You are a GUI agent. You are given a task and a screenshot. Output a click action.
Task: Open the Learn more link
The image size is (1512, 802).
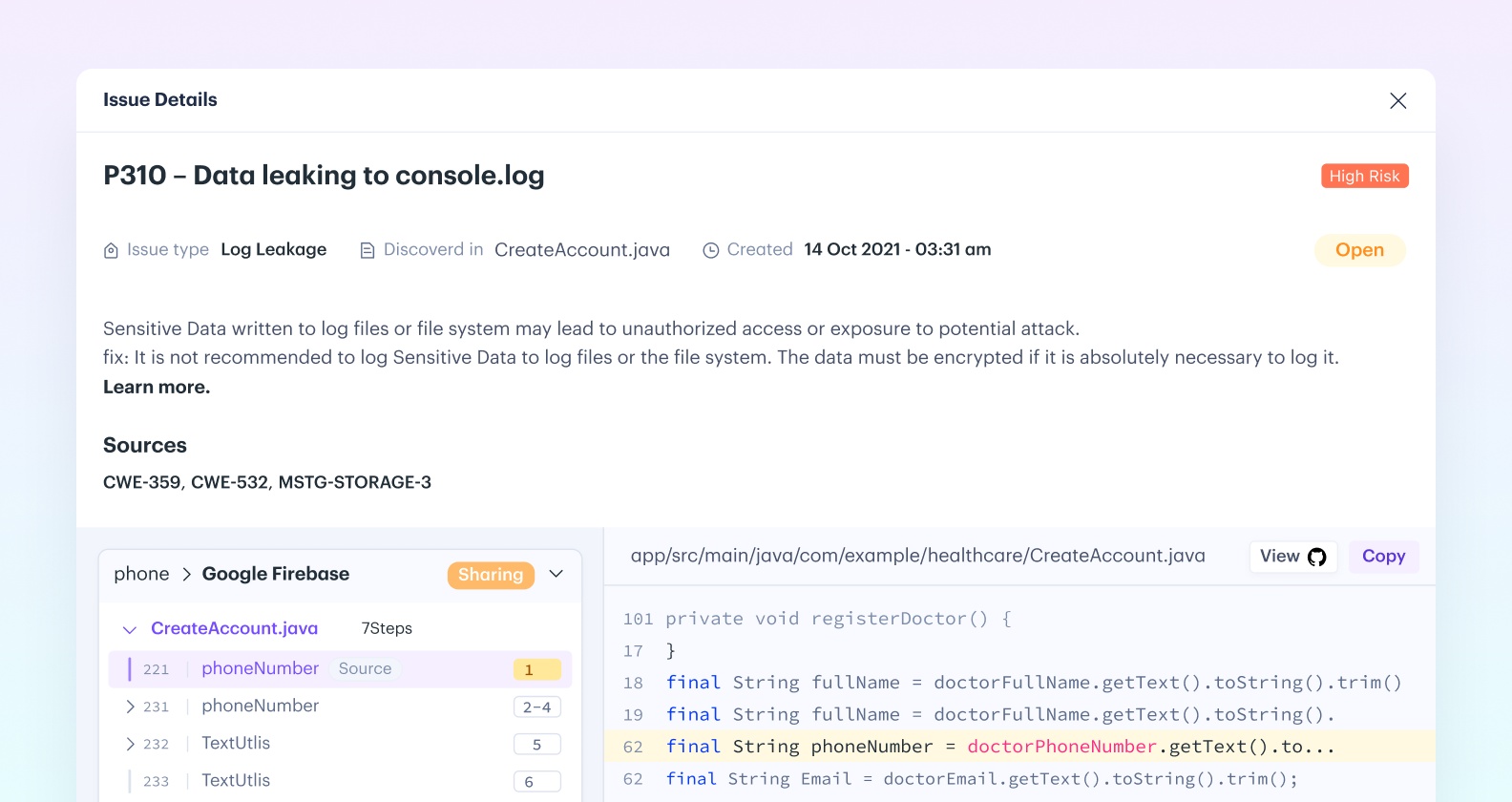(157, 387)
